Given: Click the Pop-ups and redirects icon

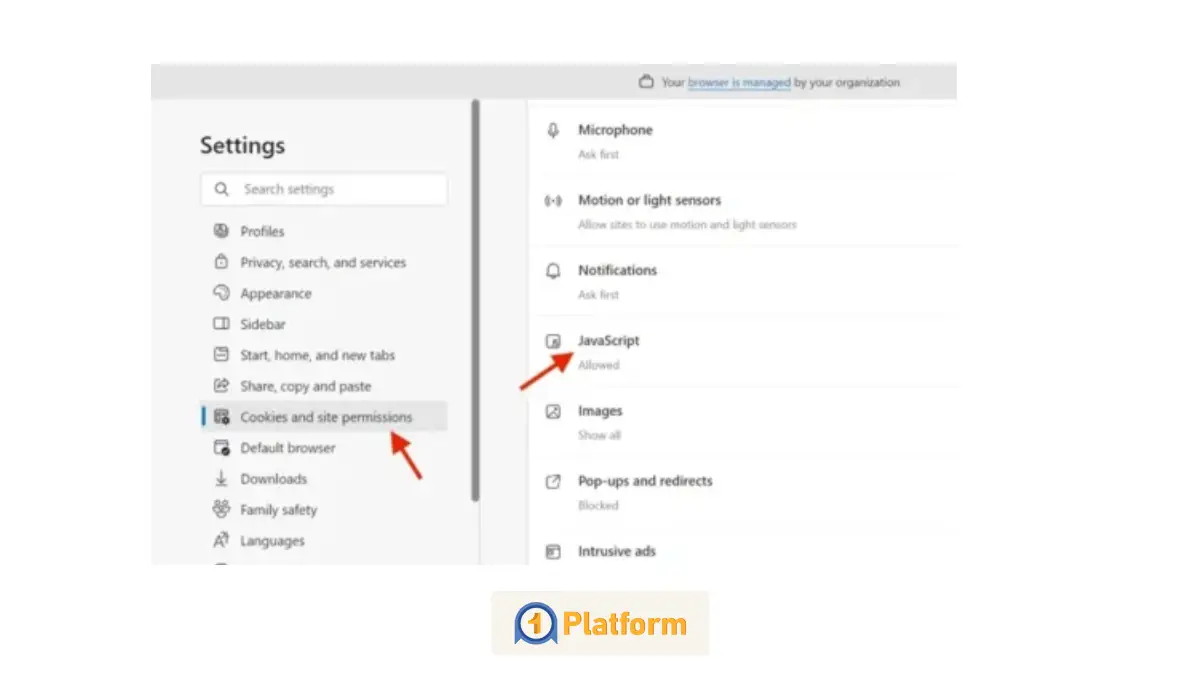Looking at the screenshot, I should point(553,481).
